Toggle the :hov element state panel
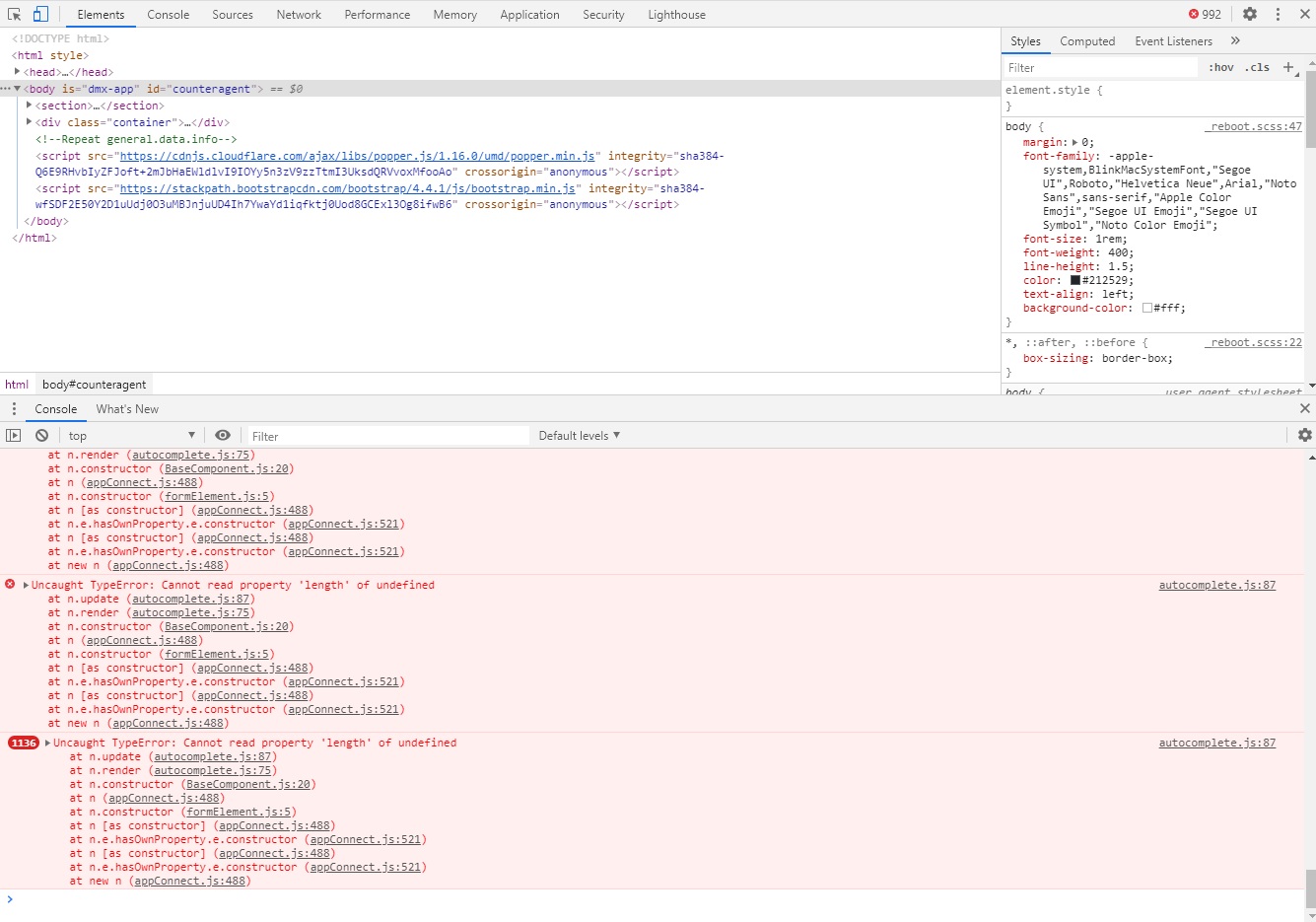 1221,67
